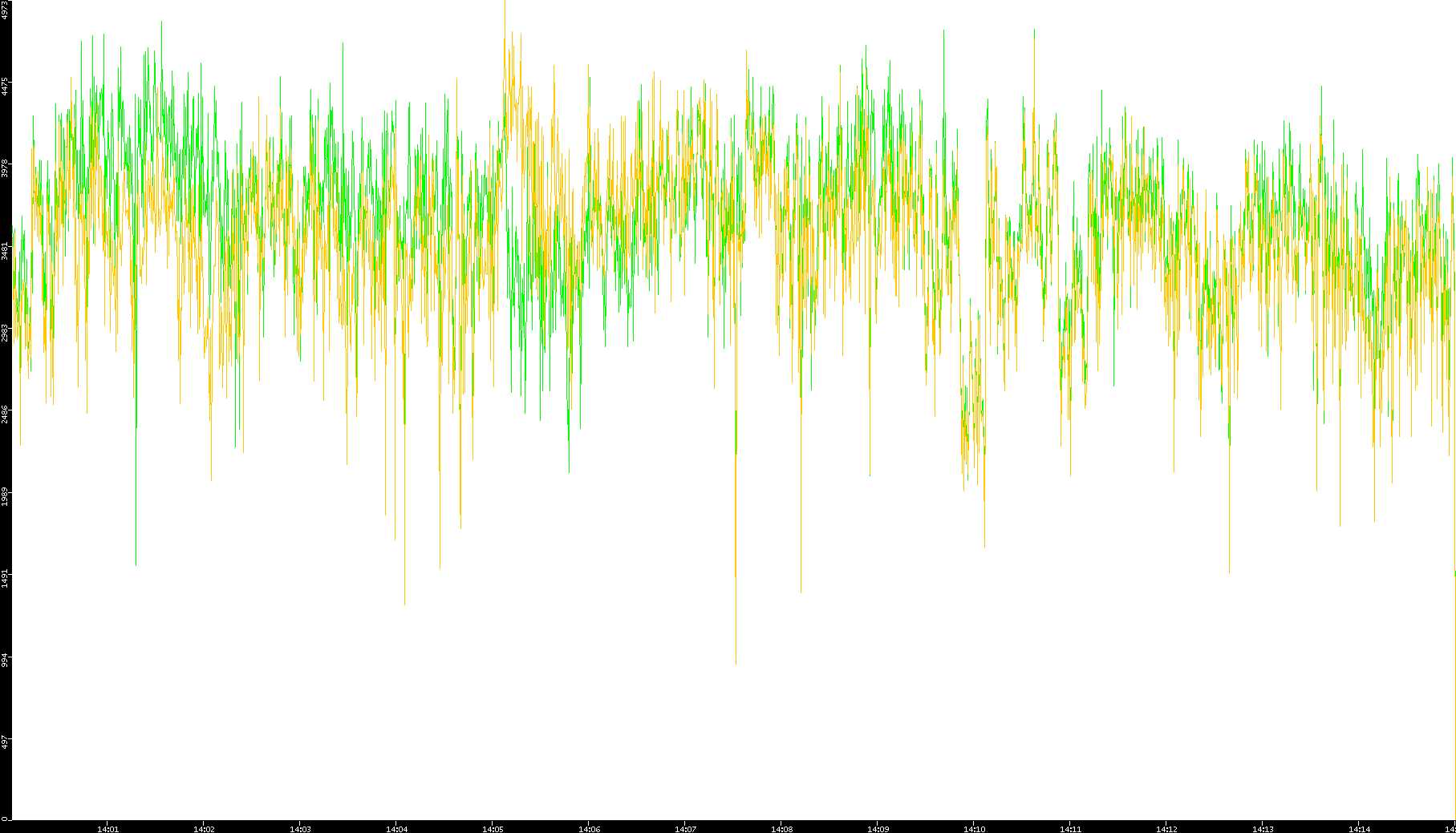1456x833 pixels.
Task: Click the 14:07 time label
Action: point(685,829)
